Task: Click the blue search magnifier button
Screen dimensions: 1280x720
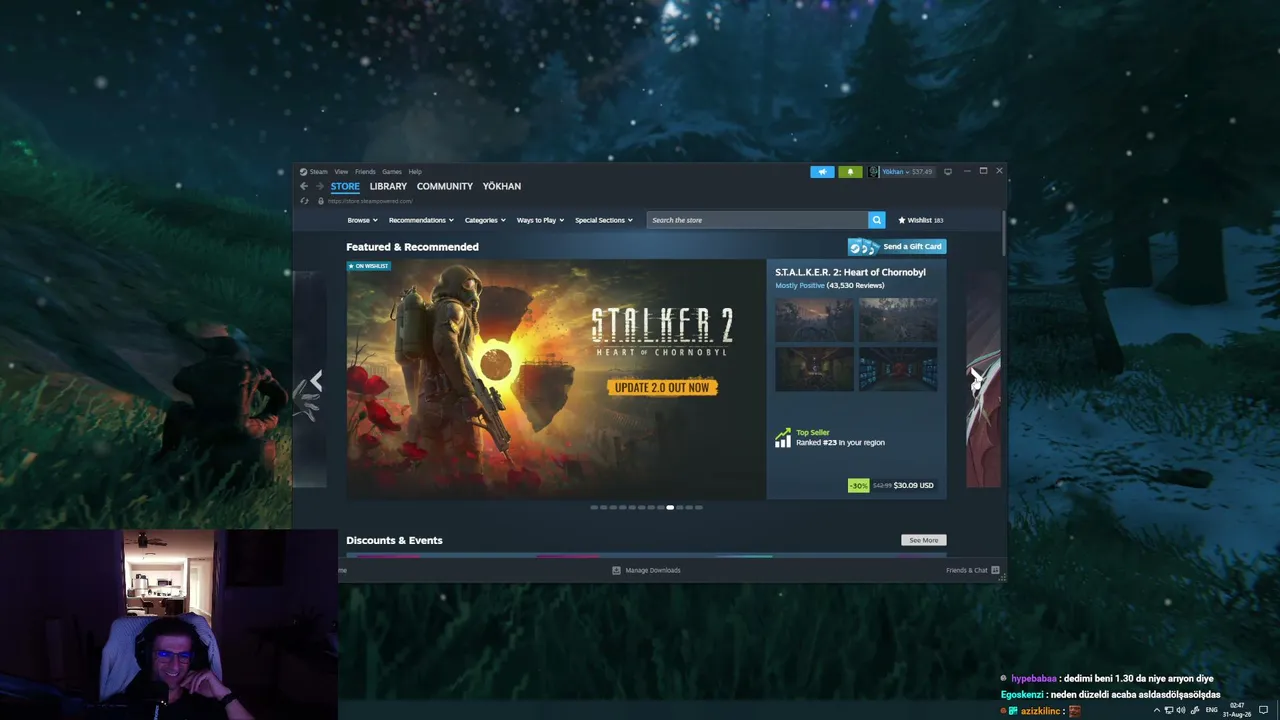Action: tap(876, 220)
